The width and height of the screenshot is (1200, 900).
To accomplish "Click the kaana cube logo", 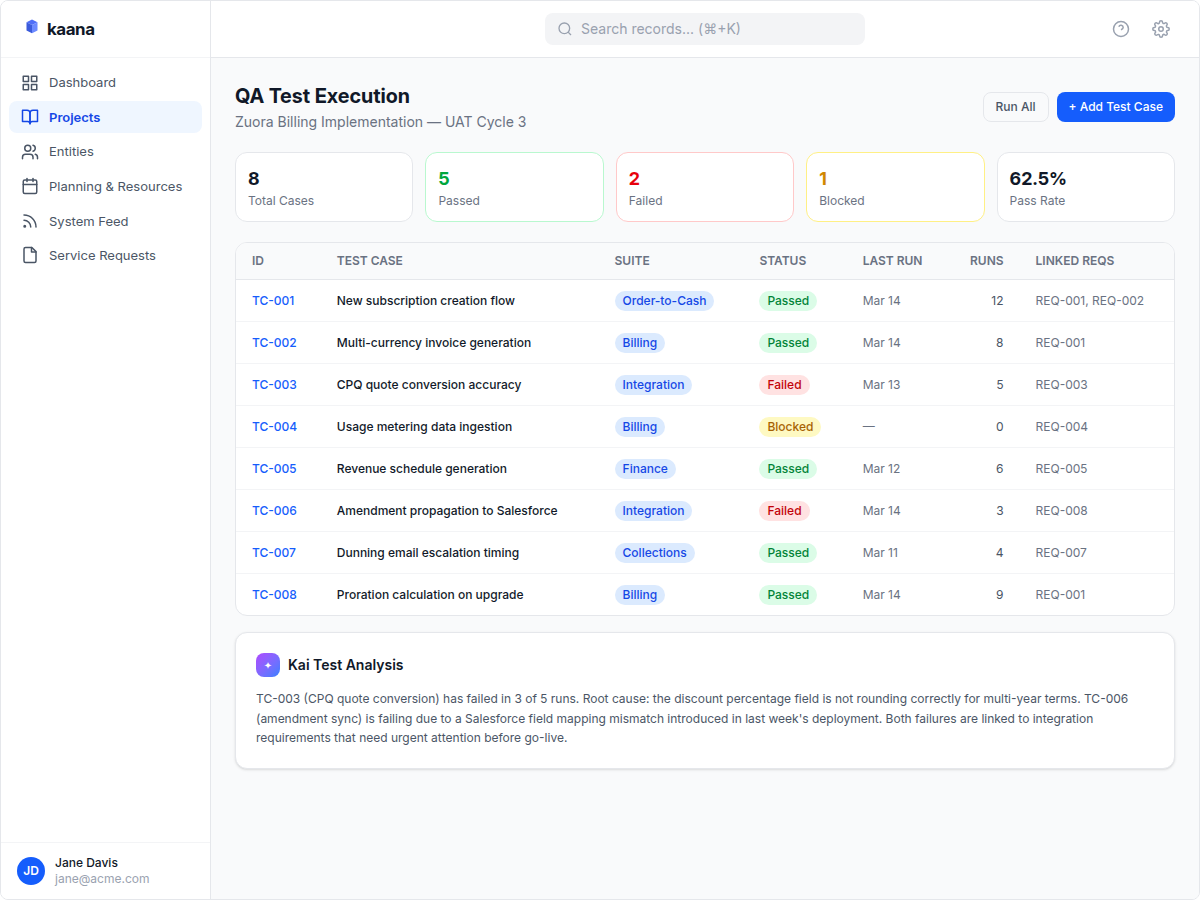I will [x=33, y=28].
